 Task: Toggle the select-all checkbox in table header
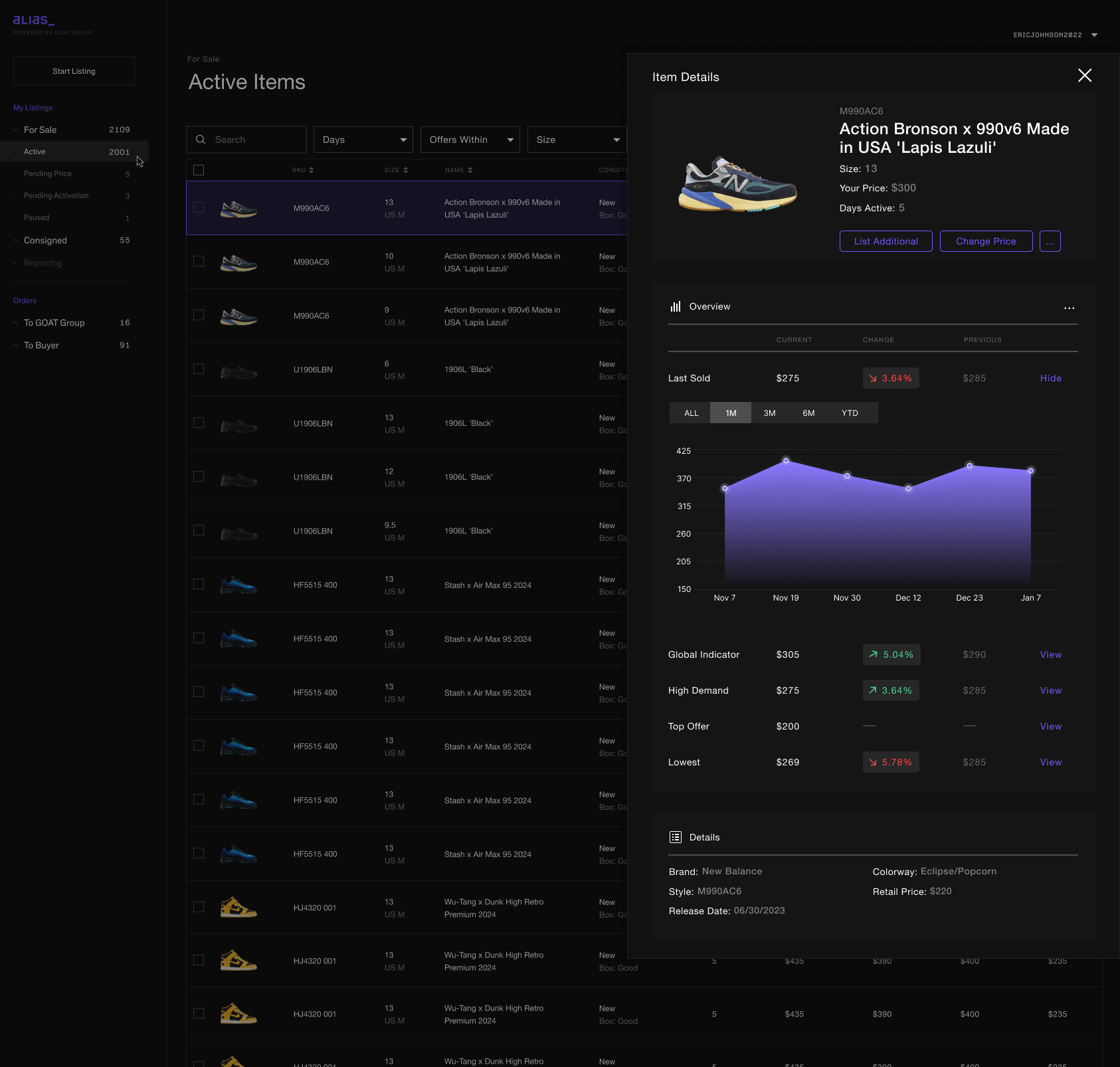click(199, 170)
